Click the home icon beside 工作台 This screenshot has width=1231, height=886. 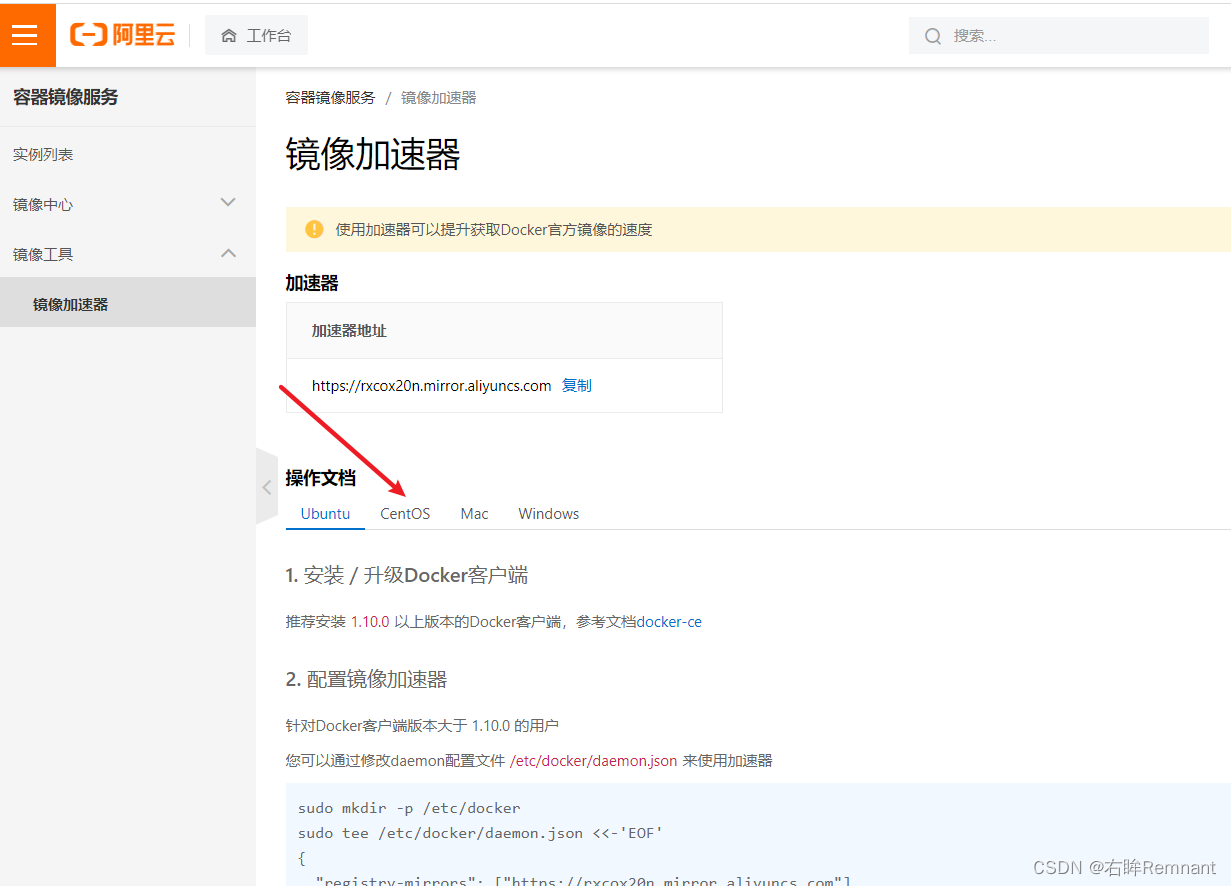(229, 36)
